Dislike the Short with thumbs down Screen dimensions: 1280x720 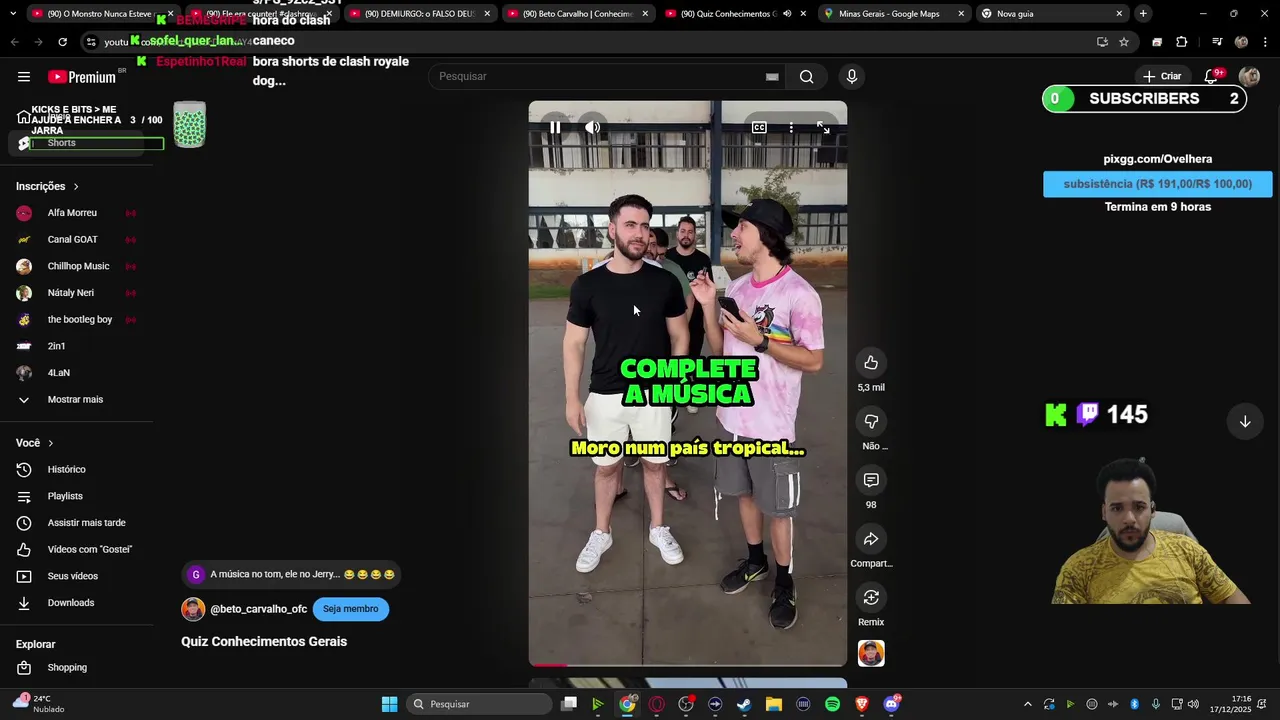click(871, 421)
